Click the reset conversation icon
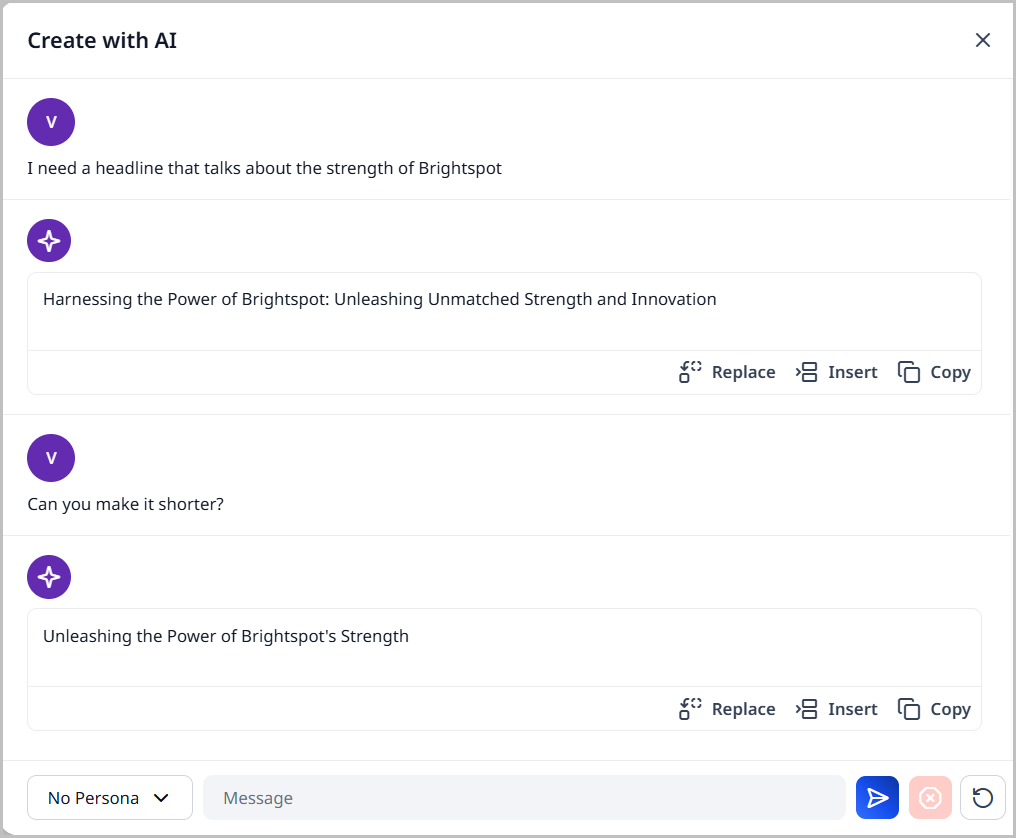This screenshot has width=1016, height=838. click(x=982, y=797)
